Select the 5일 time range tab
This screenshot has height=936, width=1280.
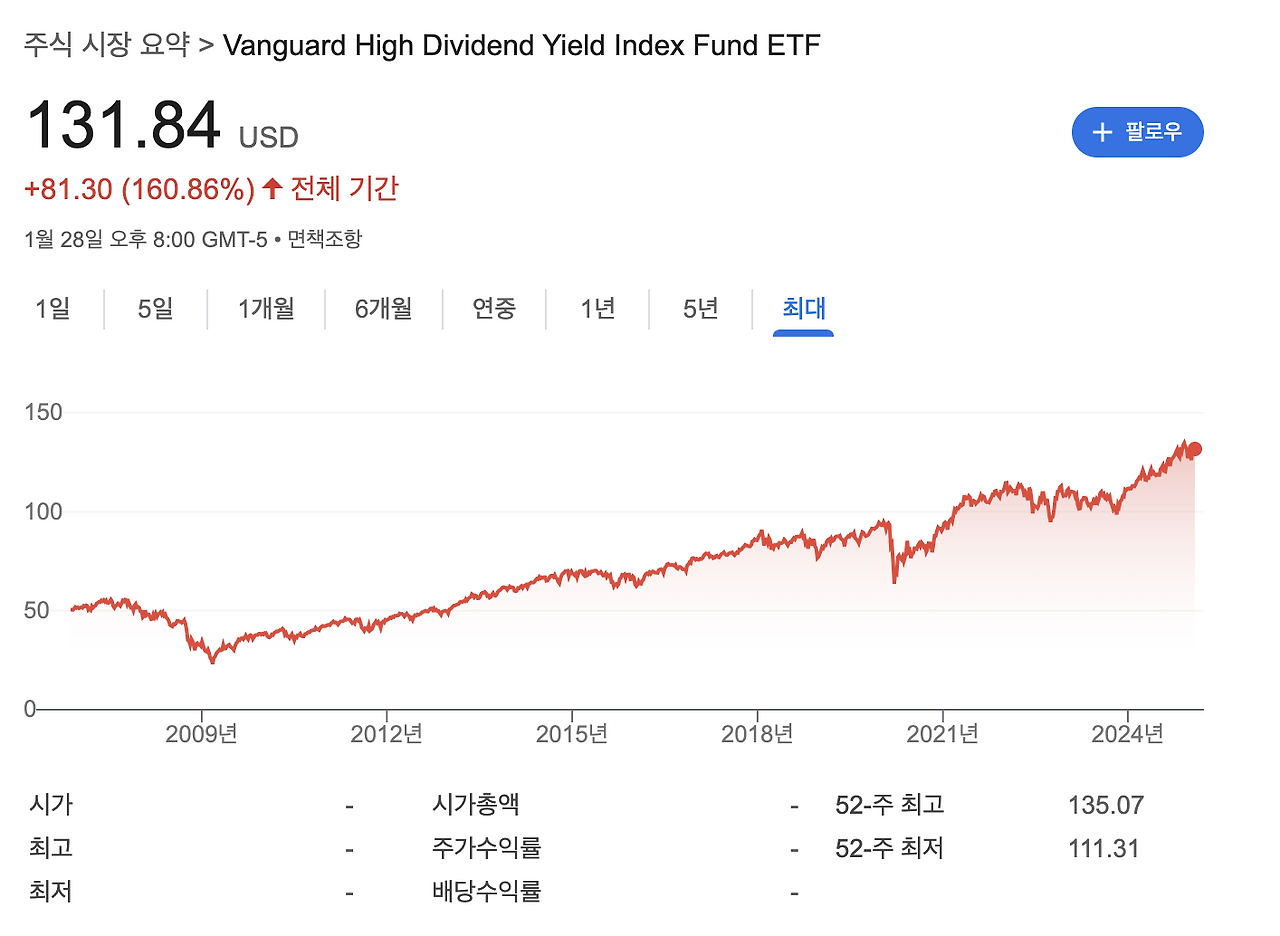(155, 310)
